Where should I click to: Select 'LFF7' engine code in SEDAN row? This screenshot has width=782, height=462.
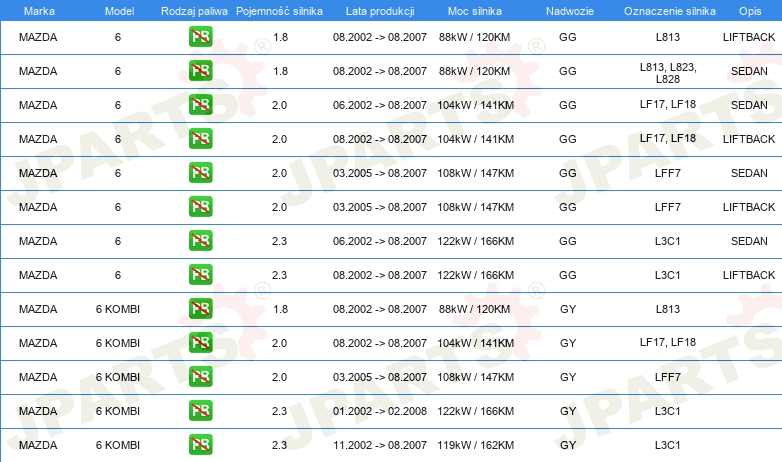pos(668,173)
